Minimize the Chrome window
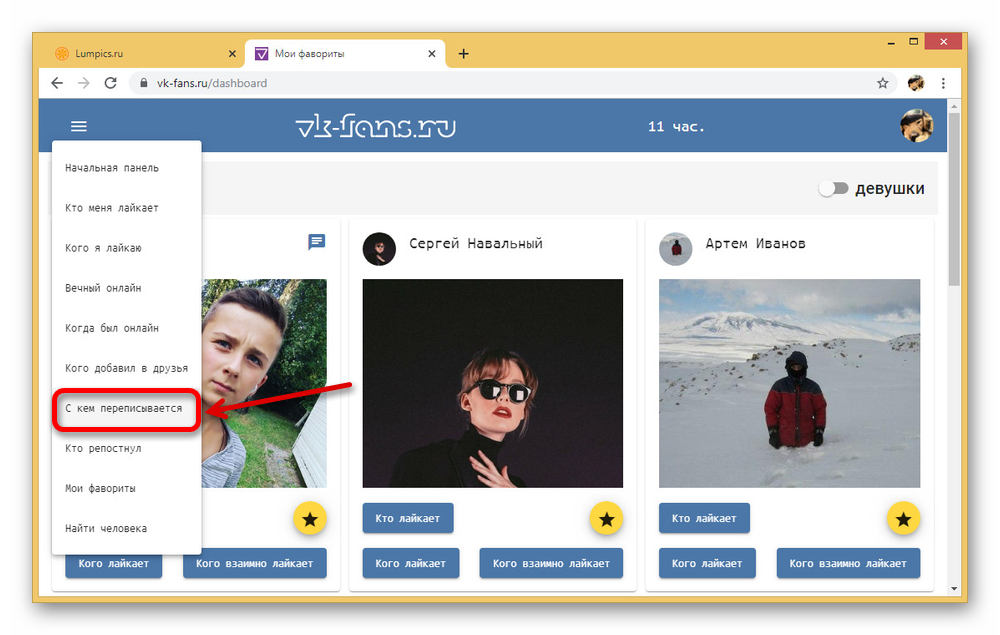The image size is (1000, 635). (891, 43)
